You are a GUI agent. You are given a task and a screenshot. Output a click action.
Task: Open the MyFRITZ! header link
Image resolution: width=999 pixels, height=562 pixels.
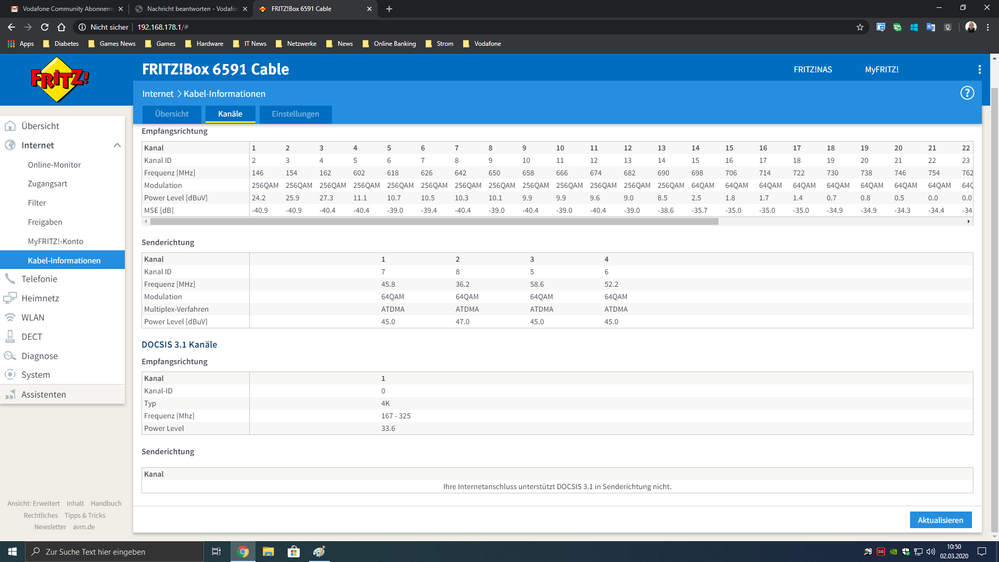pyautogui.click(x=882, y=69)
